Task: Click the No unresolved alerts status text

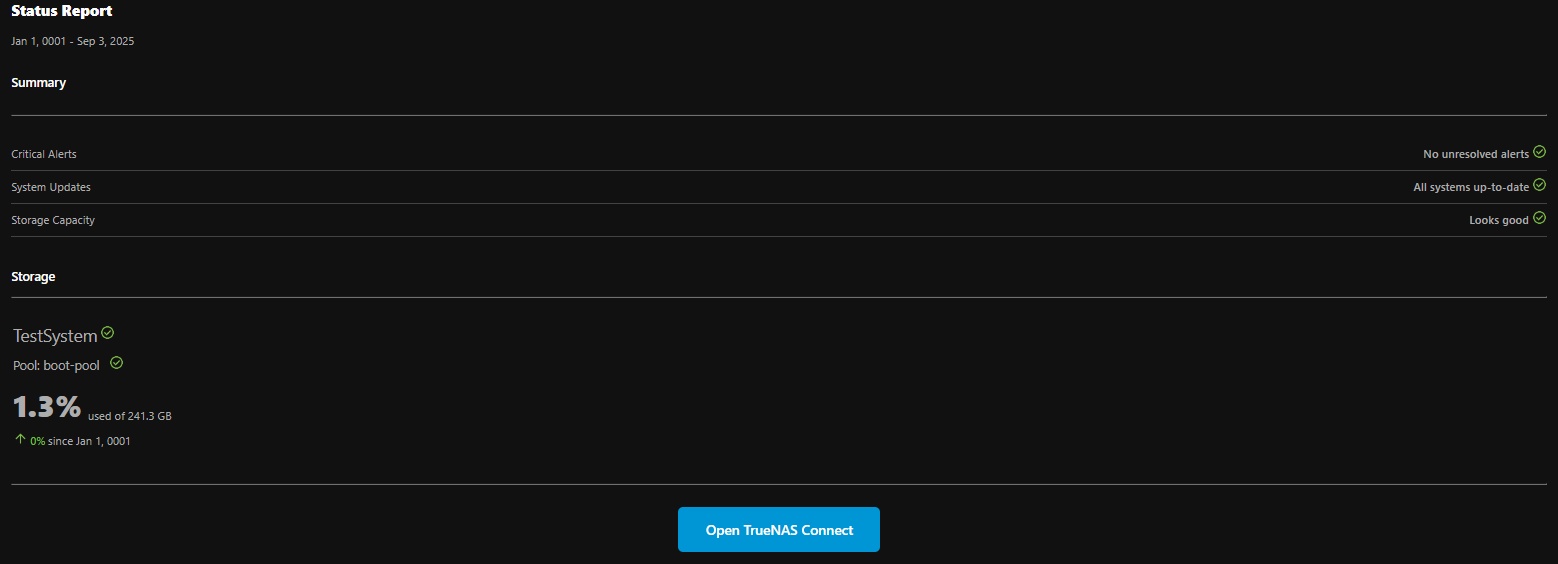Action: [x=1475, y=154]
